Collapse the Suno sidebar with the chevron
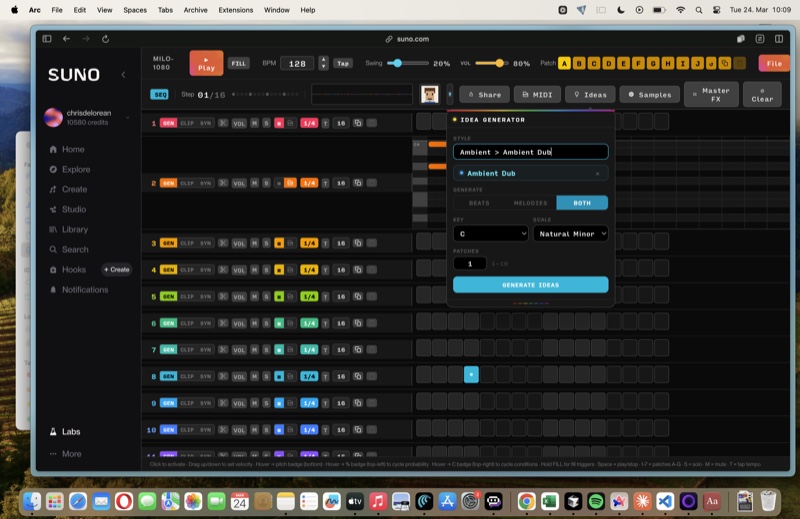 [x=123, y=75]
